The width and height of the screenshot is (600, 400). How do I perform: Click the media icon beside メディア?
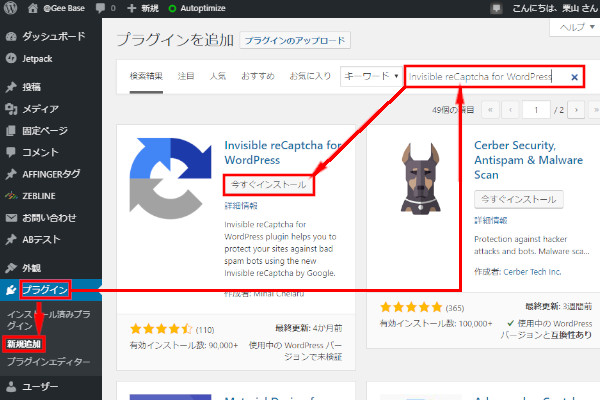tap(11, 109)
